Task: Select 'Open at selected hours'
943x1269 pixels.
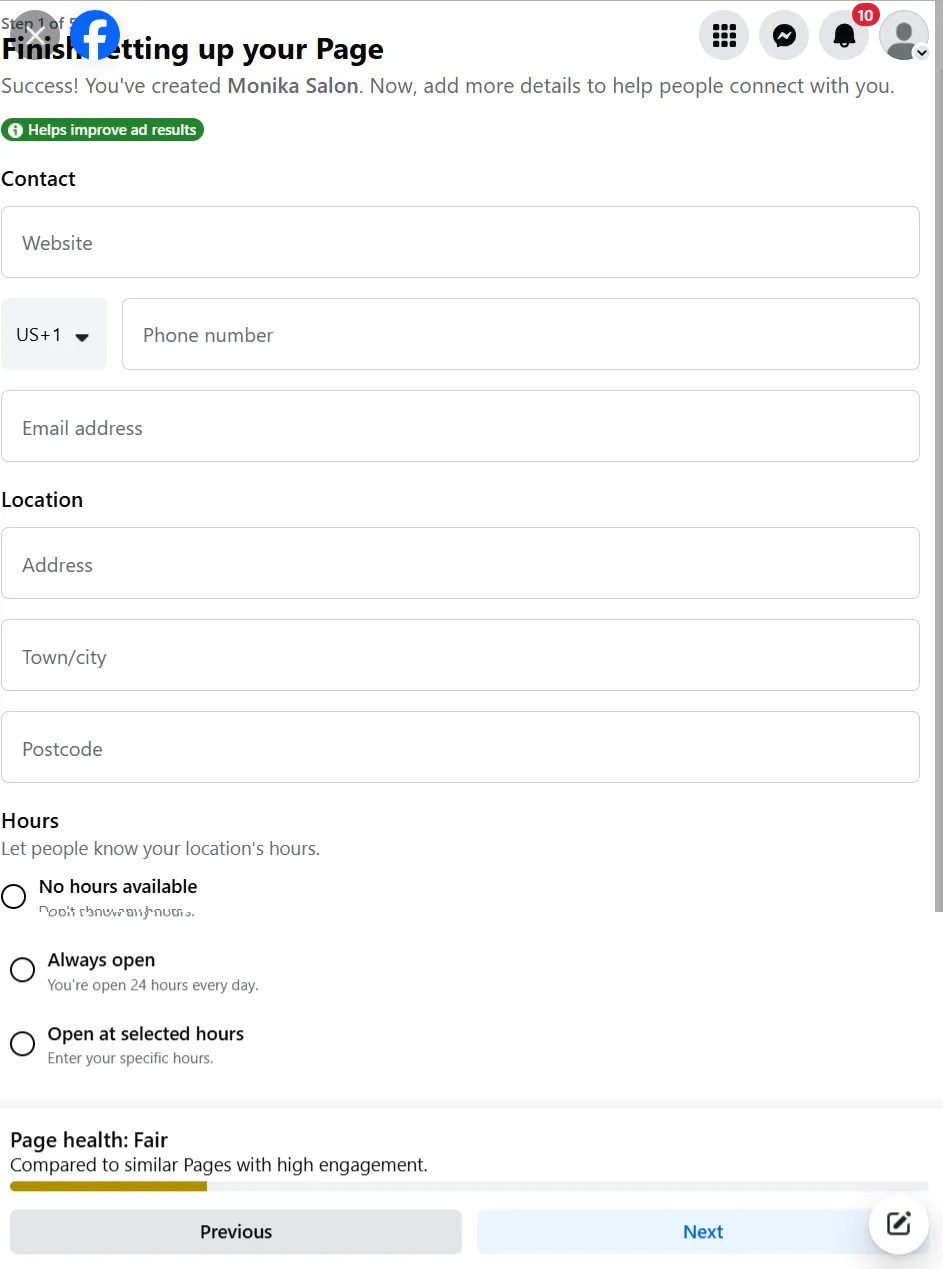Action: 22,1043
